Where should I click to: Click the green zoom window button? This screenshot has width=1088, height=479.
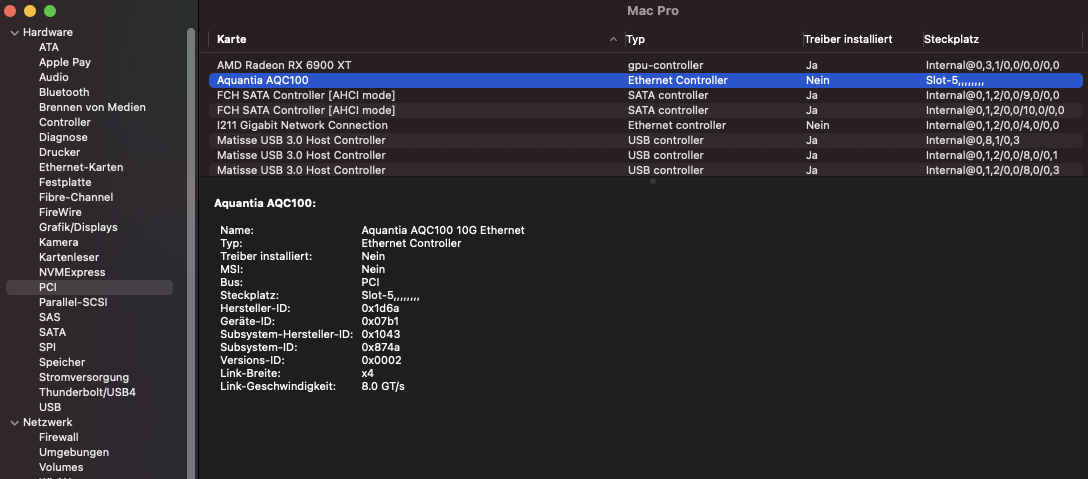tap(50, 10)
